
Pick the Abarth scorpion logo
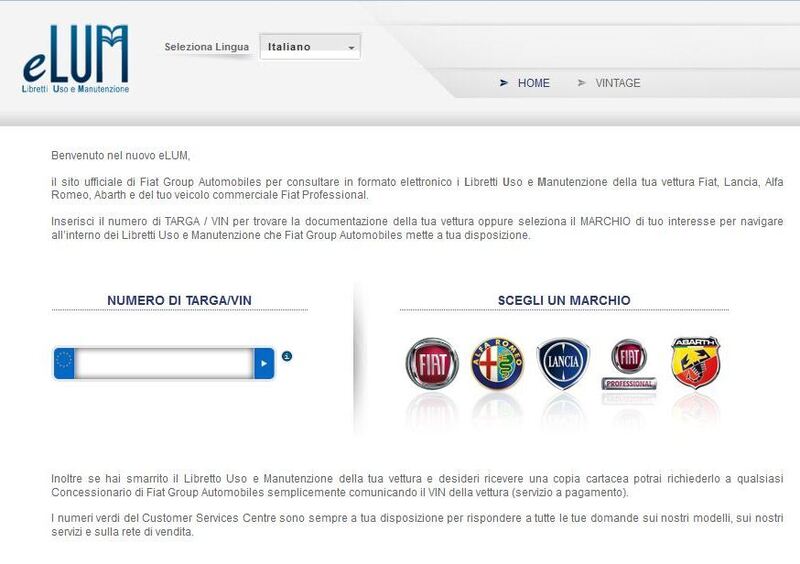(695, 362)
